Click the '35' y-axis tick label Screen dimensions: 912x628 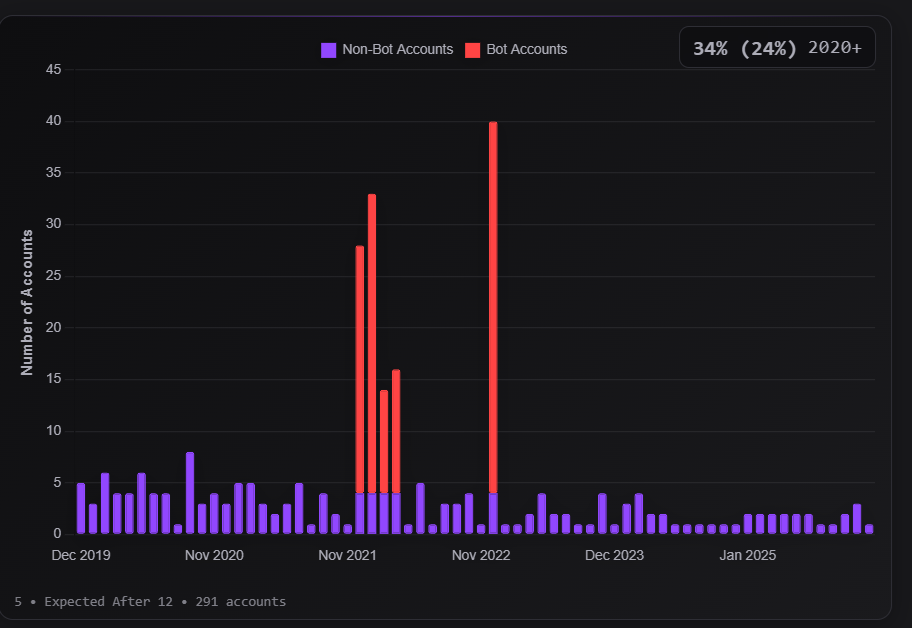tap(54, 173)
